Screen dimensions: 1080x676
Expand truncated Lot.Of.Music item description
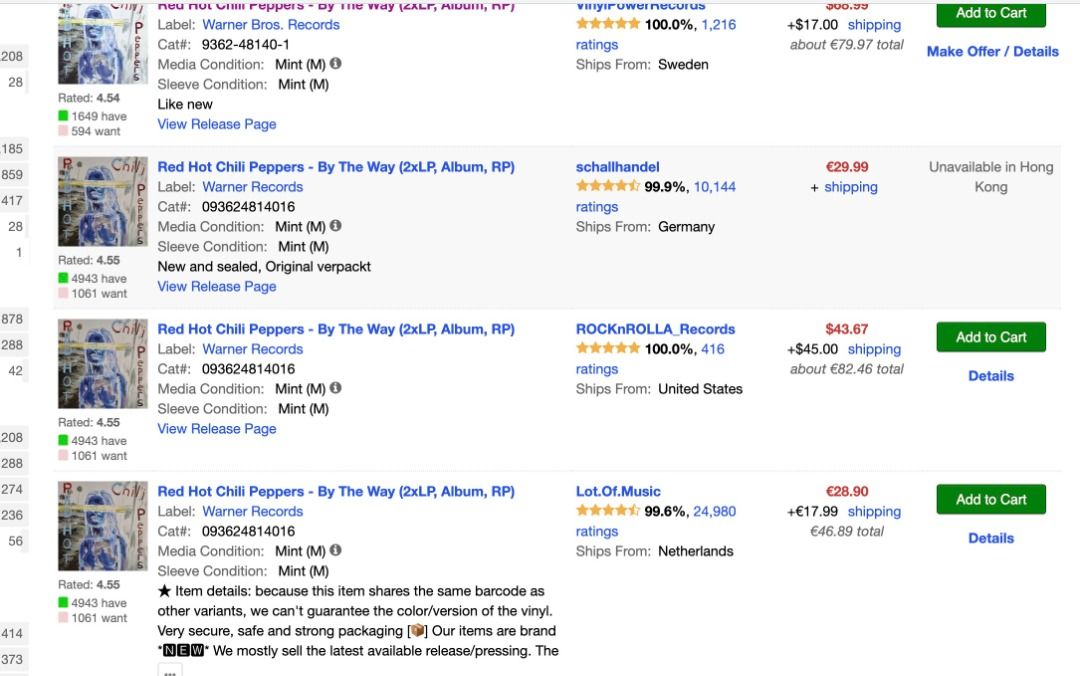point(170,671)
